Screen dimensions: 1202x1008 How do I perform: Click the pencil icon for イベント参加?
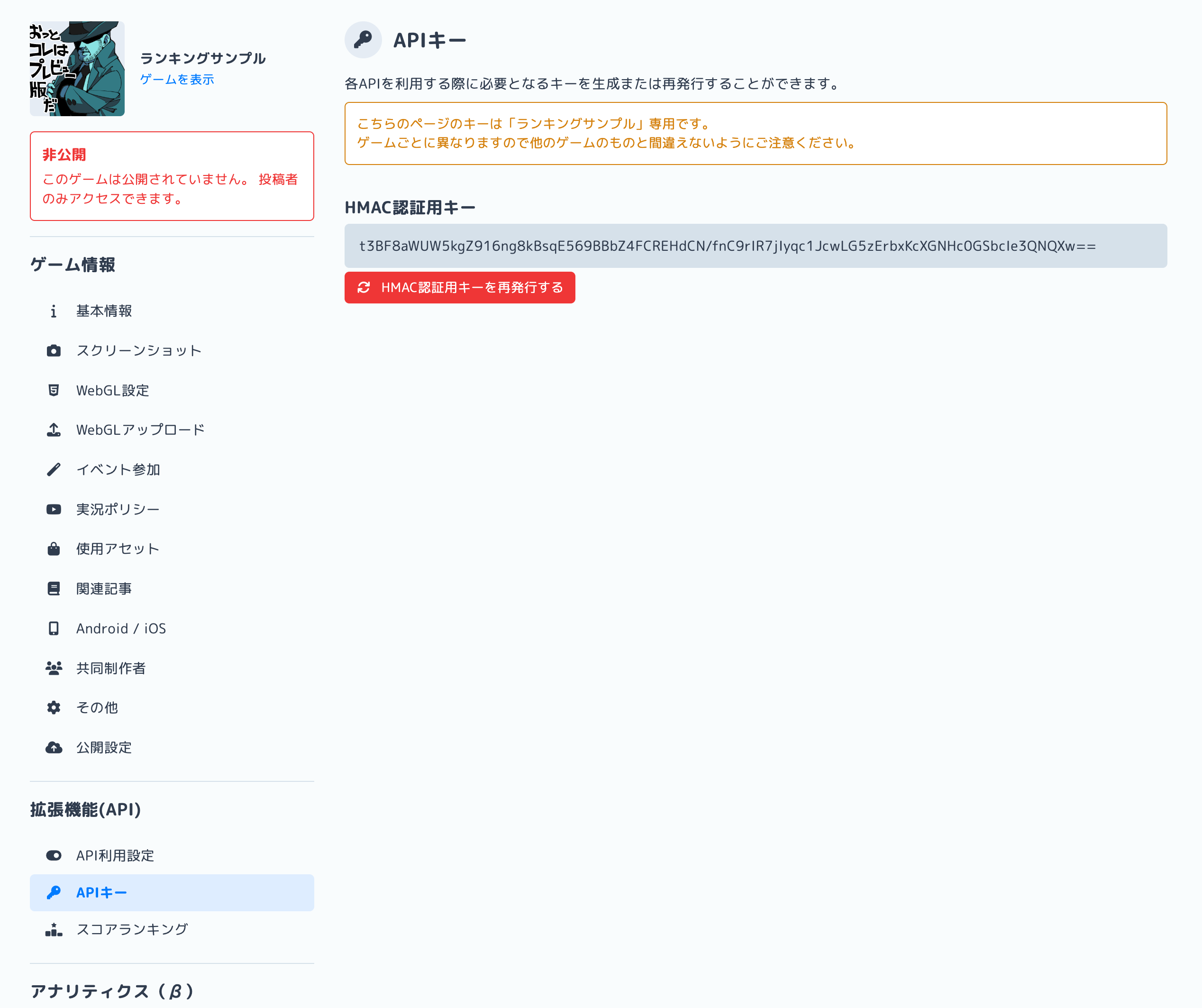pyautogui.click(x=54, y=469)
